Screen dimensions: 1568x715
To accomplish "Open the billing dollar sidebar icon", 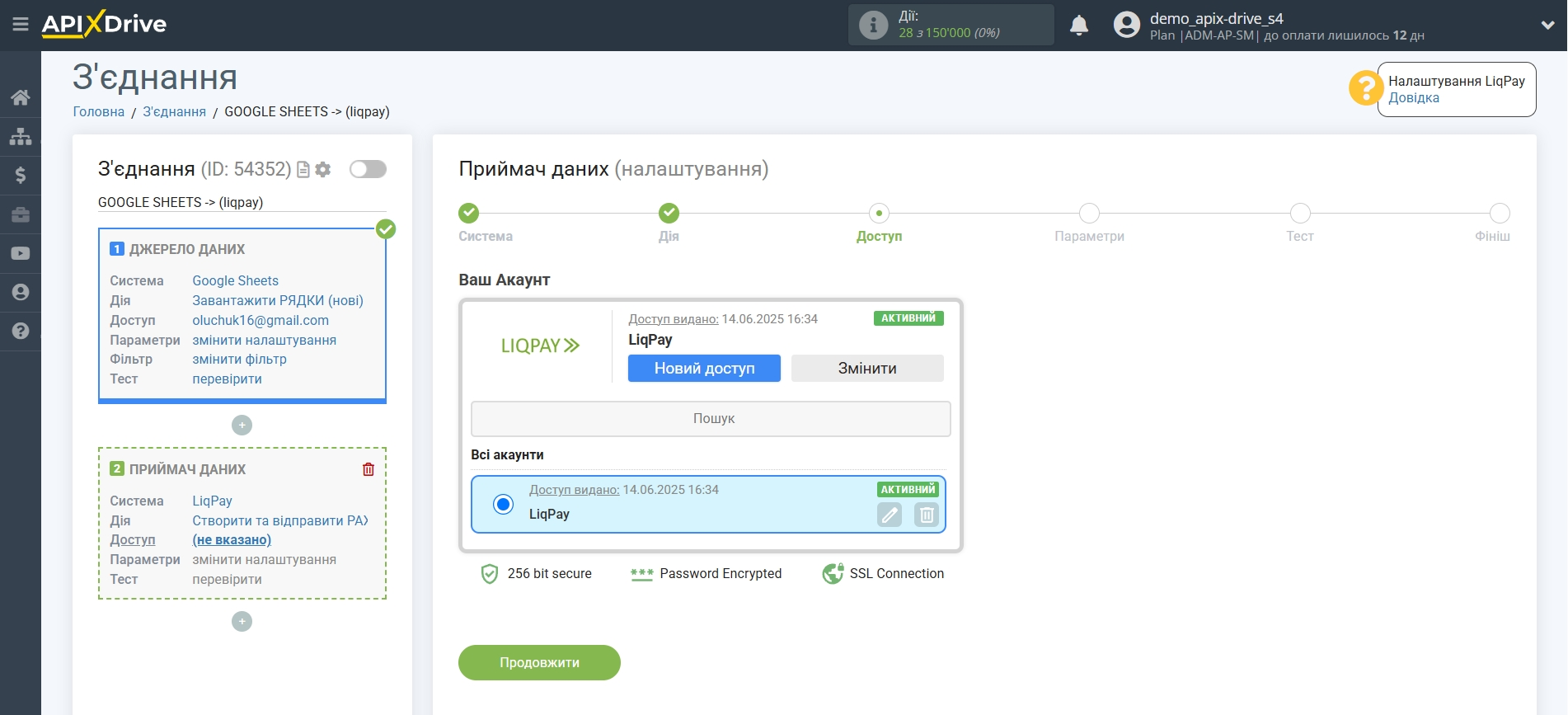I will pyautogui.click(x=21, y=175).
